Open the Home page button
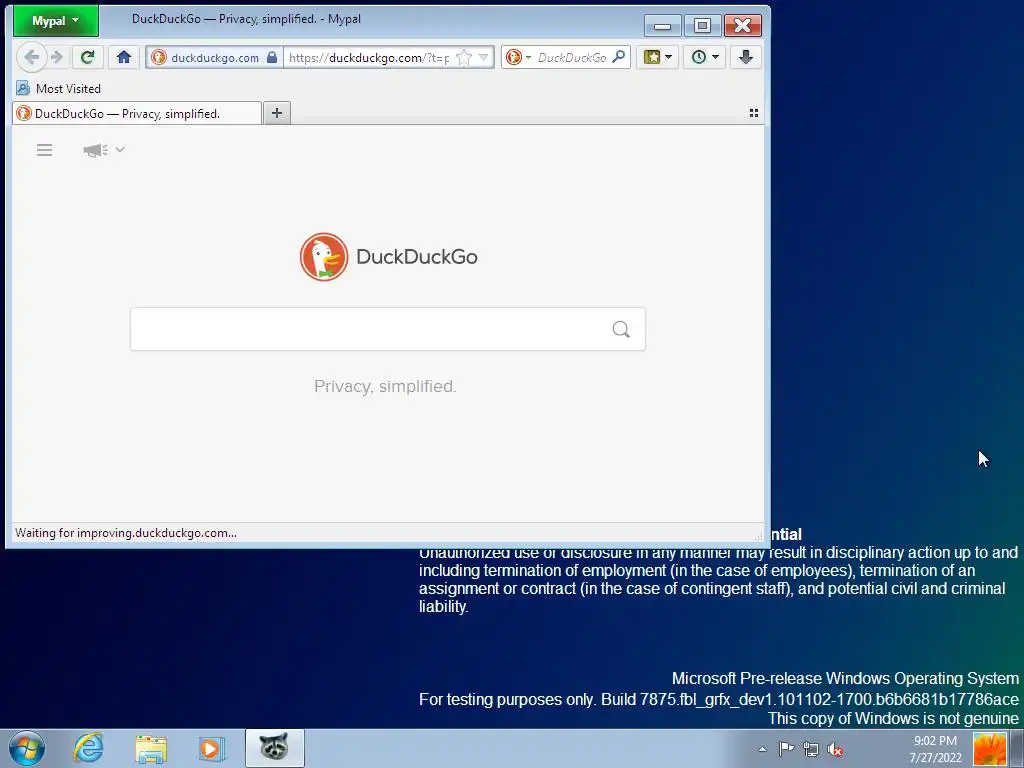The image size is (1024, 768). 123,57
